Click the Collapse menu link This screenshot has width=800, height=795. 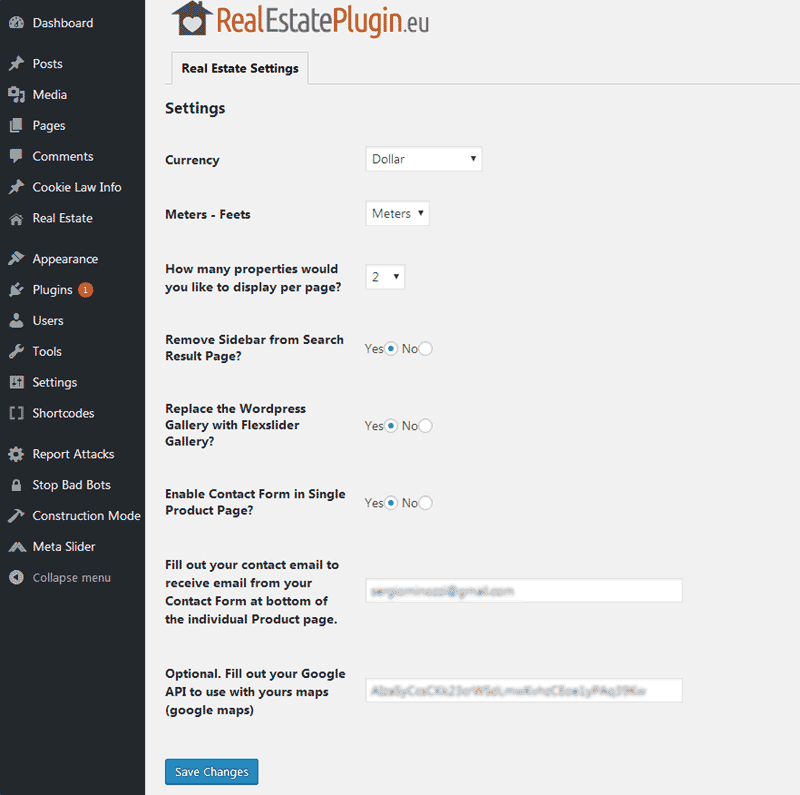tap(71, 578)
